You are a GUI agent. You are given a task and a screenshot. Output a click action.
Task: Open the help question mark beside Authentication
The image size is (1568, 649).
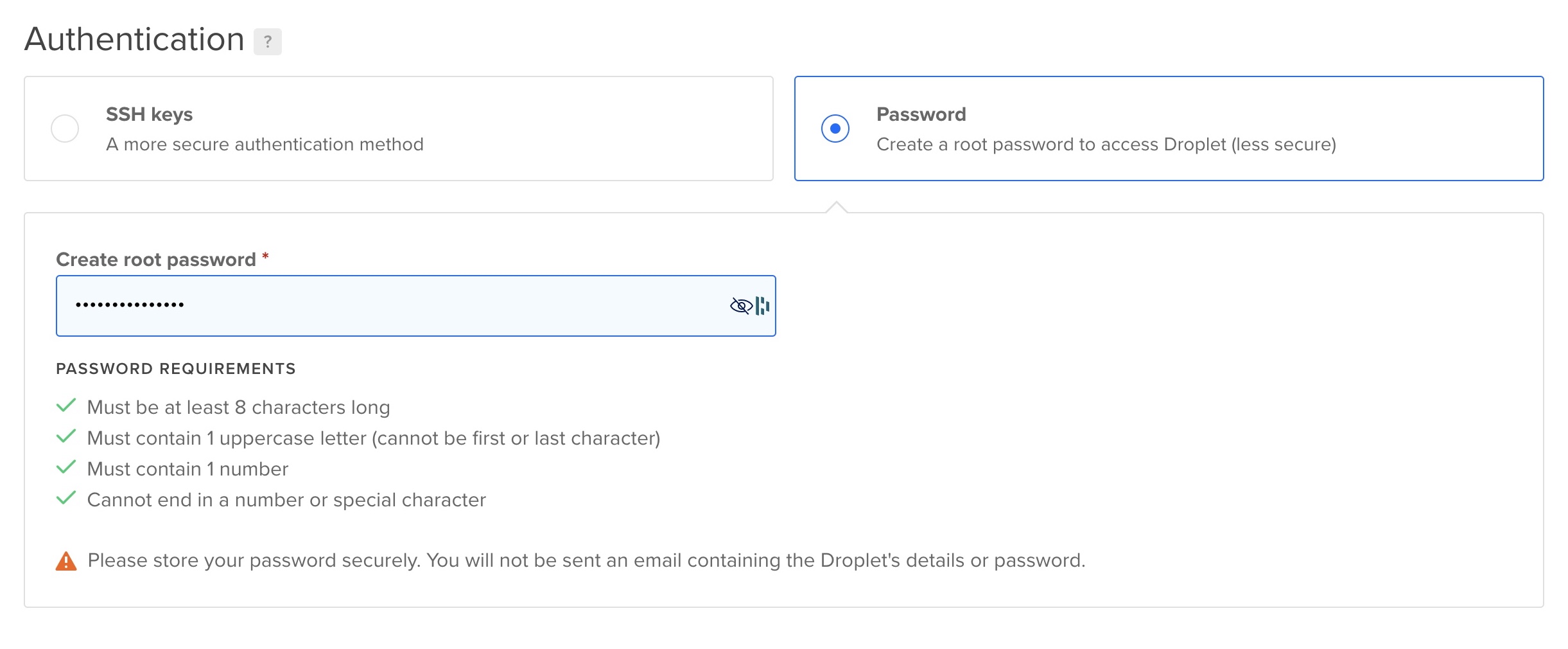267,42
